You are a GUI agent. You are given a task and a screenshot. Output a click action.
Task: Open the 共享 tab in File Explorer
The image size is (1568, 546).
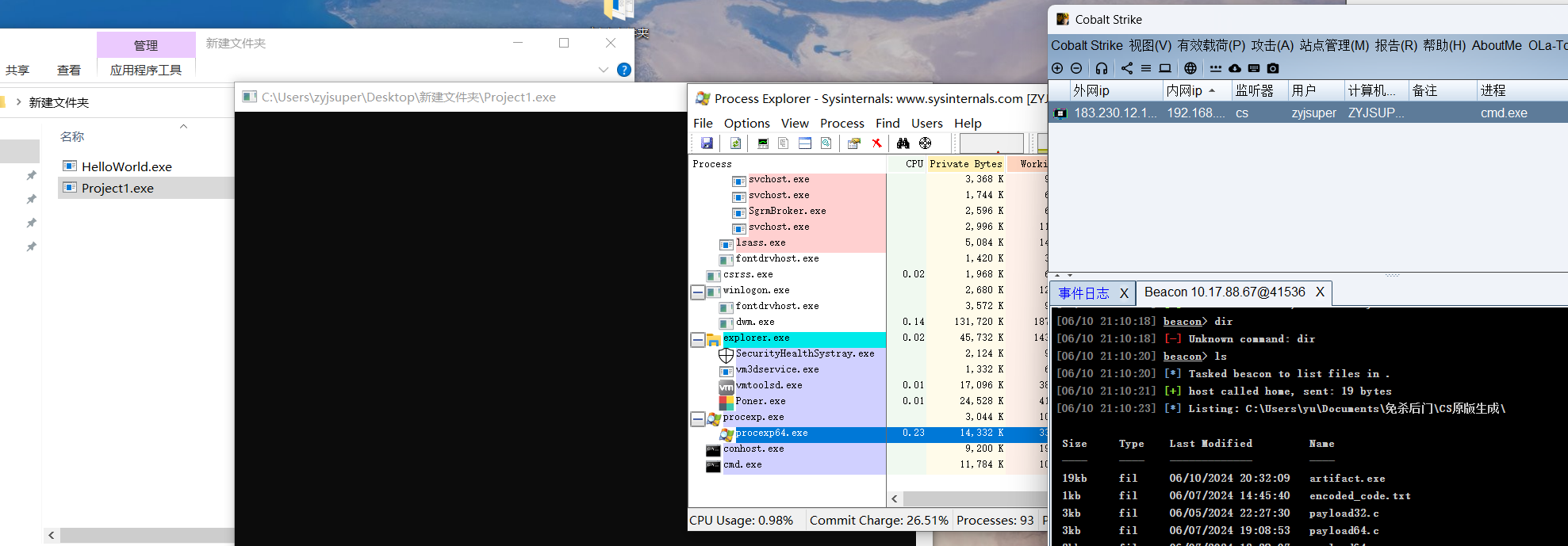tap(17, 70)
